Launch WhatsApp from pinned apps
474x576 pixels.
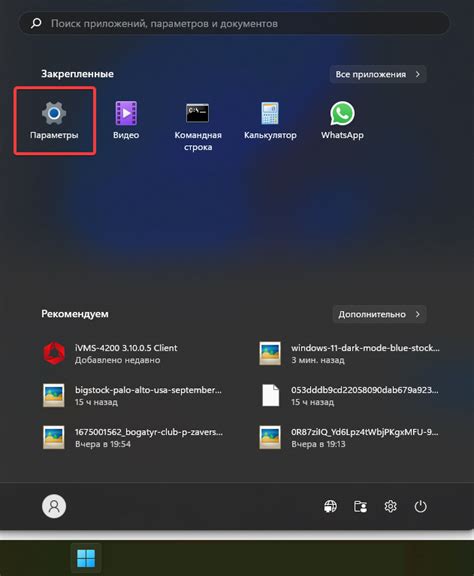342,121
